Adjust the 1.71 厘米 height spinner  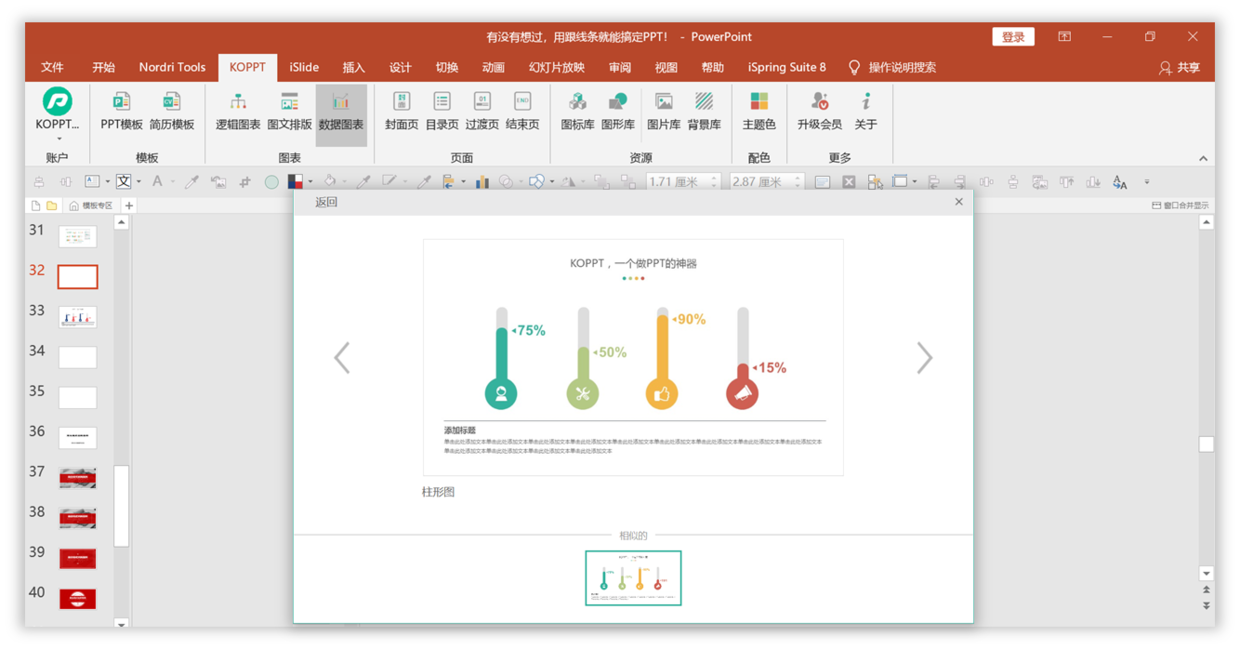click(x=714, y=181)
